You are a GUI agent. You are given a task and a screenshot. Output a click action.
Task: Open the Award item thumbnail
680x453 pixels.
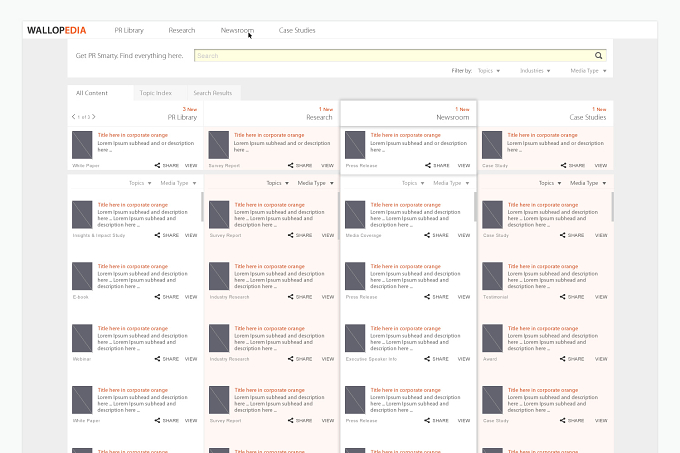tap(492, 338)
